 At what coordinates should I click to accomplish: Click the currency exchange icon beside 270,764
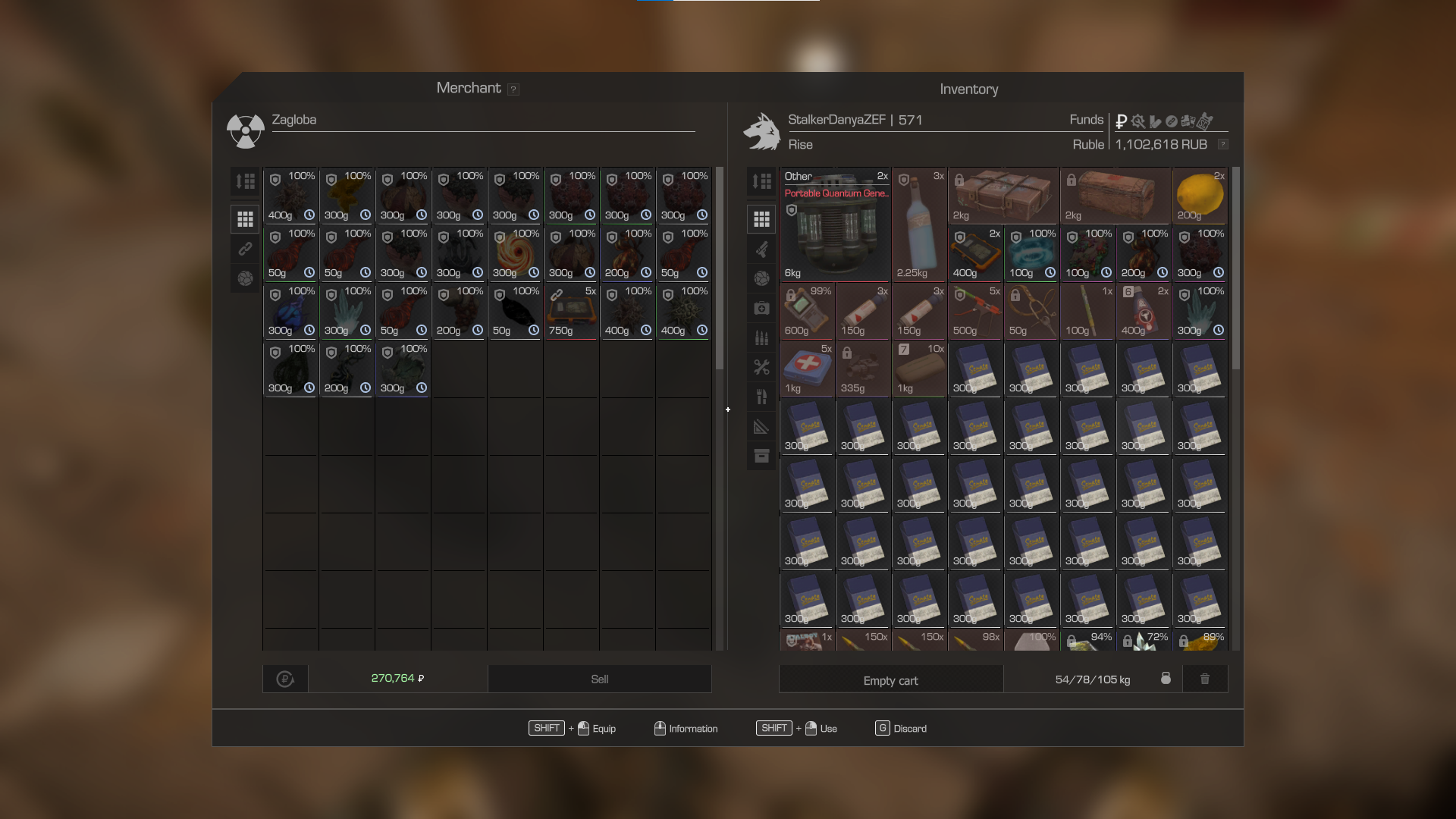[285, 679]
